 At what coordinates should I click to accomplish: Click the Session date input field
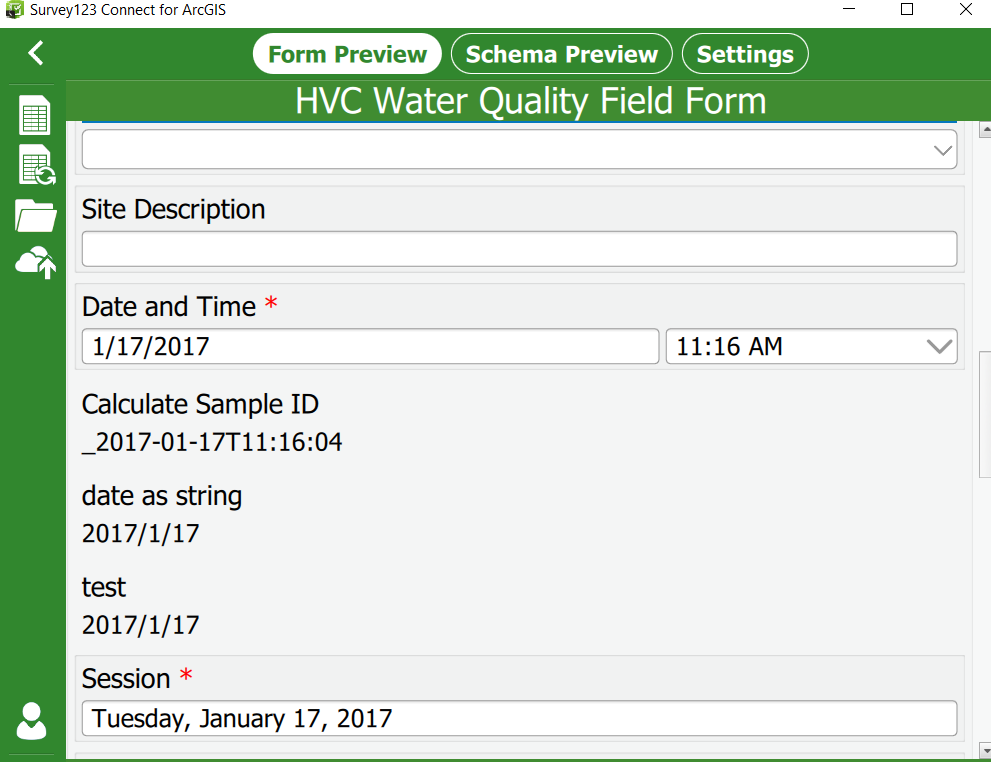click(x=519, y=718)
